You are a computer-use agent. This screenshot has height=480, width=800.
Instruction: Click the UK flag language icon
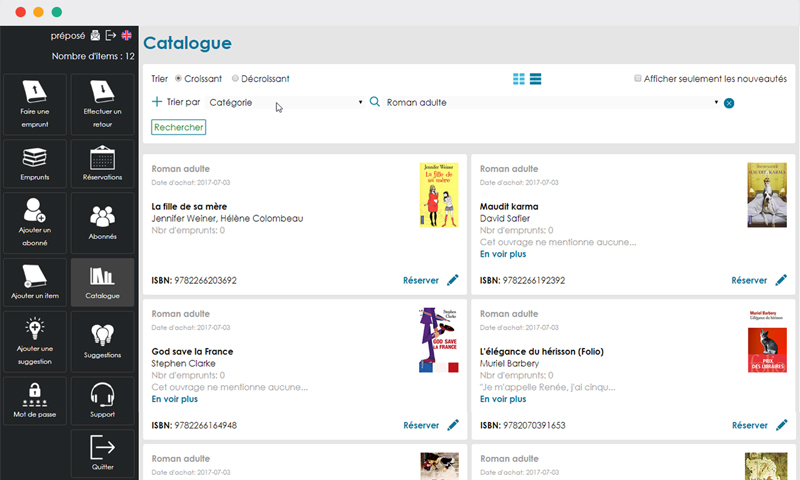[x=127, y=35]
